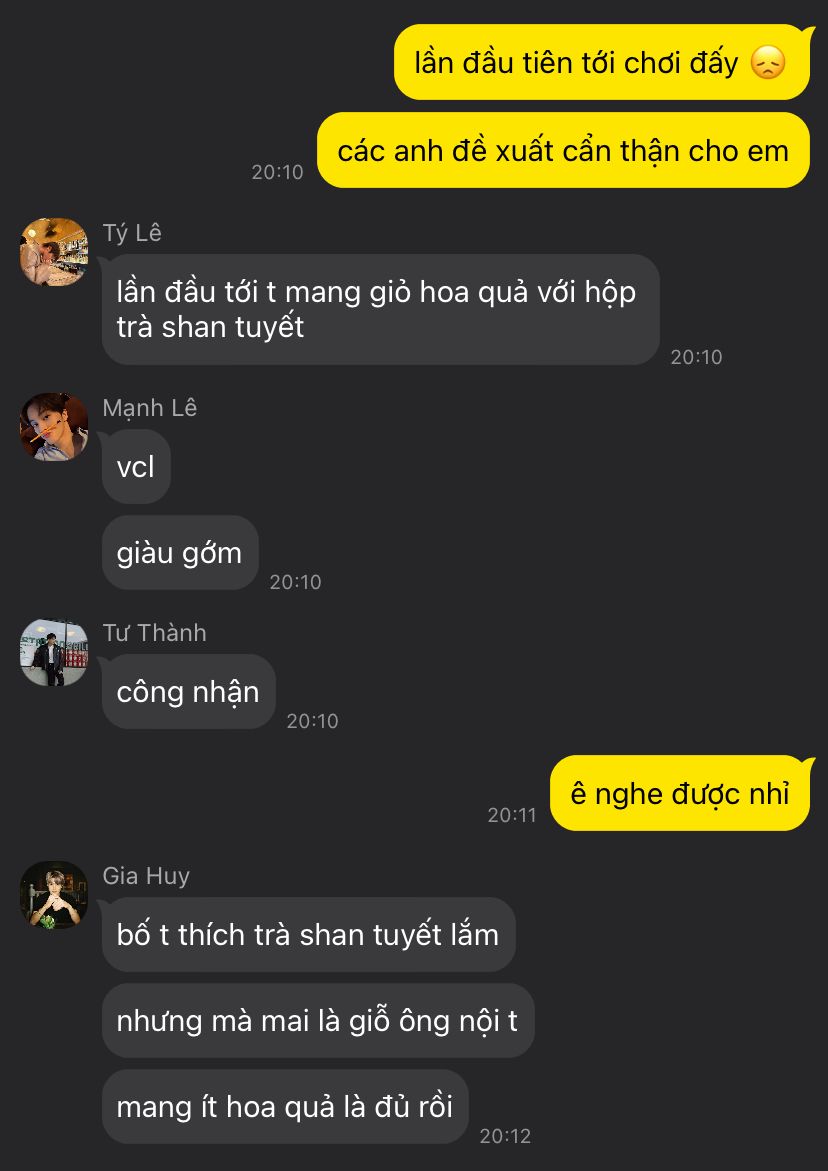The width and height of the screenshot is (828, 1171).
Task: Tap Tý Lê's message about trà shan tuyết
Action: 381,309
